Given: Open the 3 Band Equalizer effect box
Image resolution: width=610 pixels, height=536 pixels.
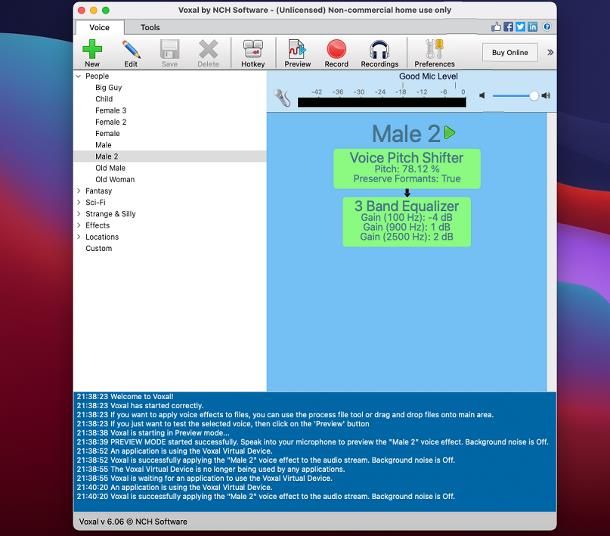Looking at the screenshot, I should [x=407, y=222].
